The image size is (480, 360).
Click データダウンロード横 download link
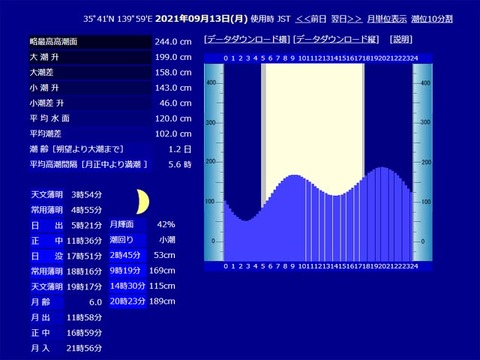[x=247, y=39]
